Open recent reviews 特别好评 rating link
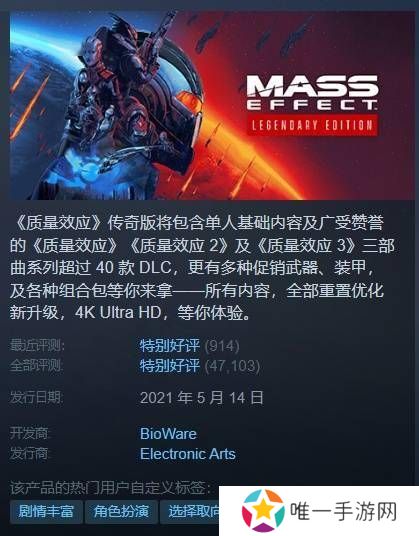 pyautogui.click(x=170, y=346)
